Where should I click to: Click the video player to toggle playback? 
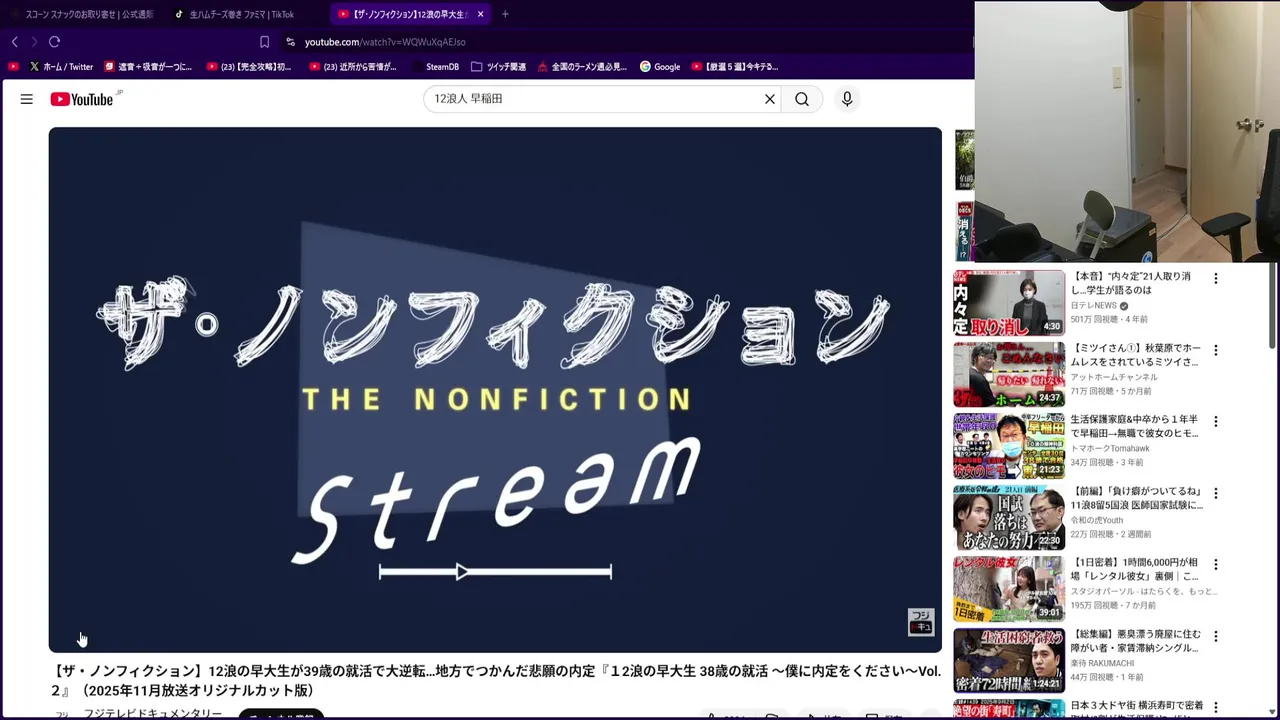tap(495, 390)
